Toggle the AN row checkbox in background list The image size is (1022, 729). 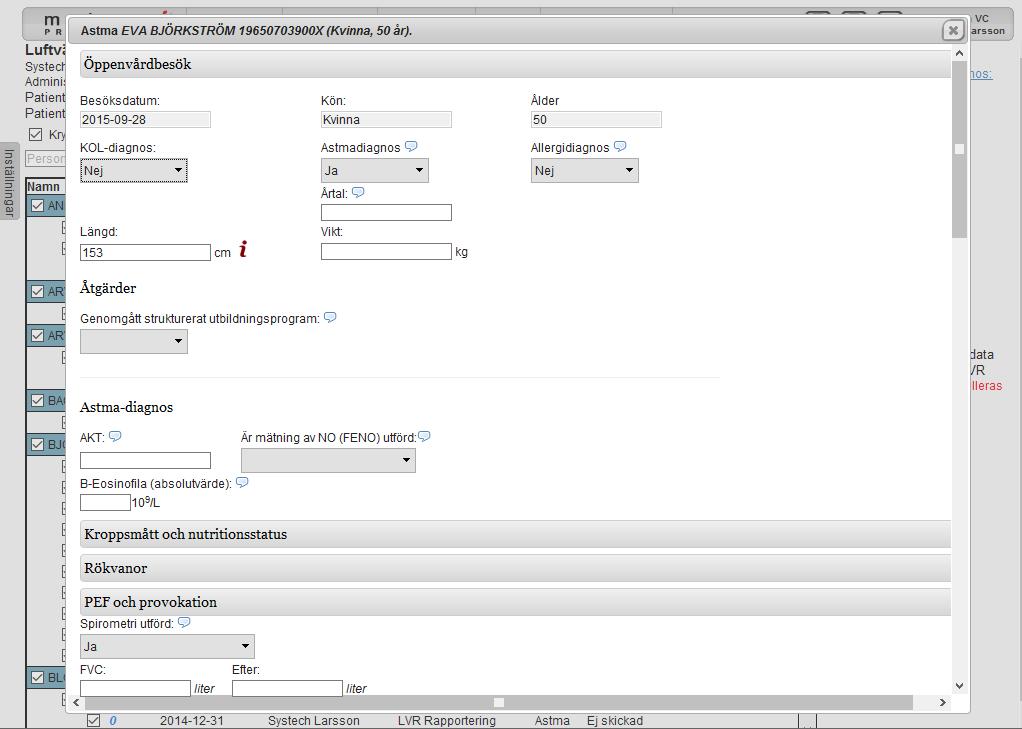point(37,205)
